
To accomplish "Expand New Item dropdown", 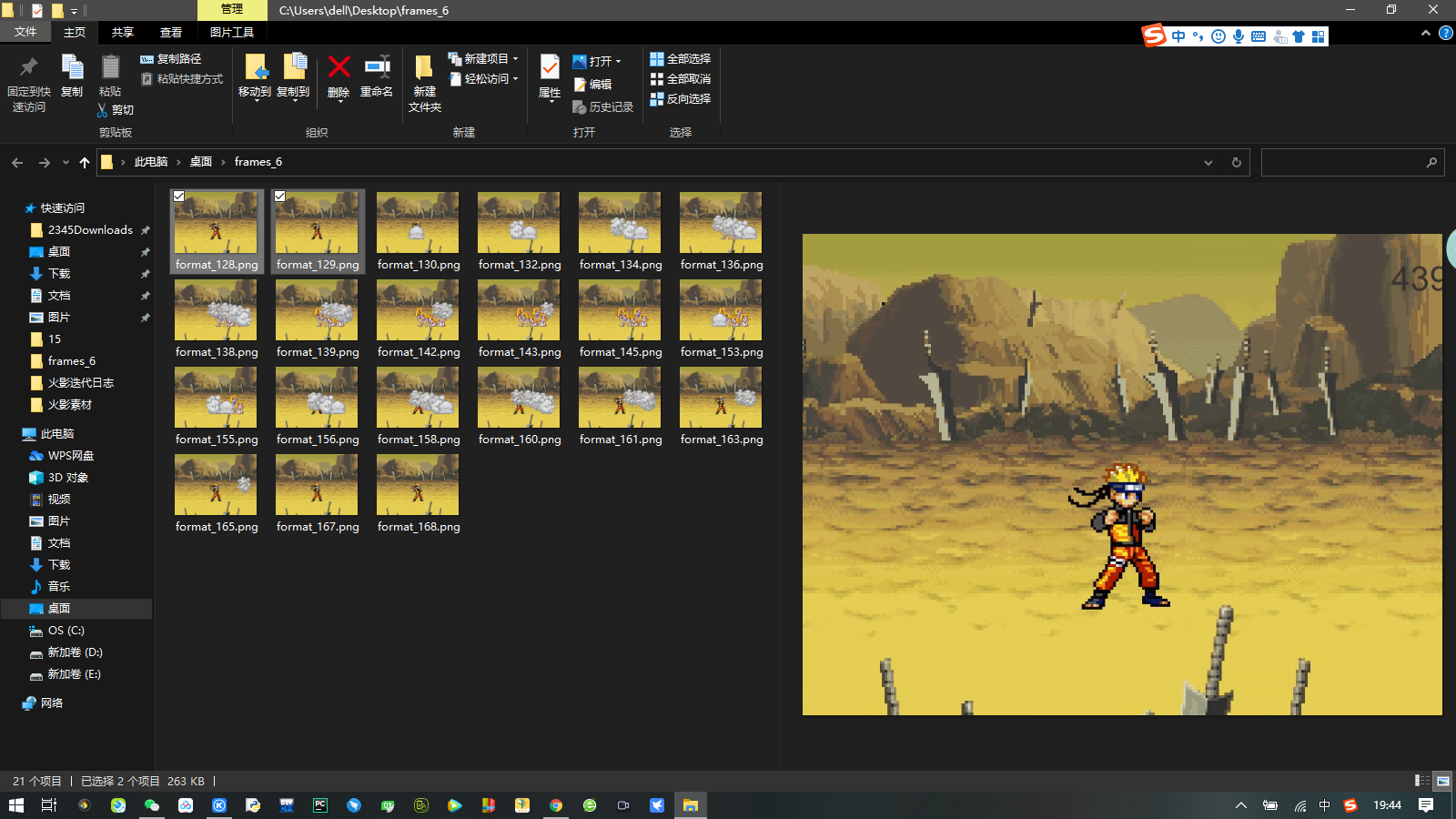I will pos(515,59).
